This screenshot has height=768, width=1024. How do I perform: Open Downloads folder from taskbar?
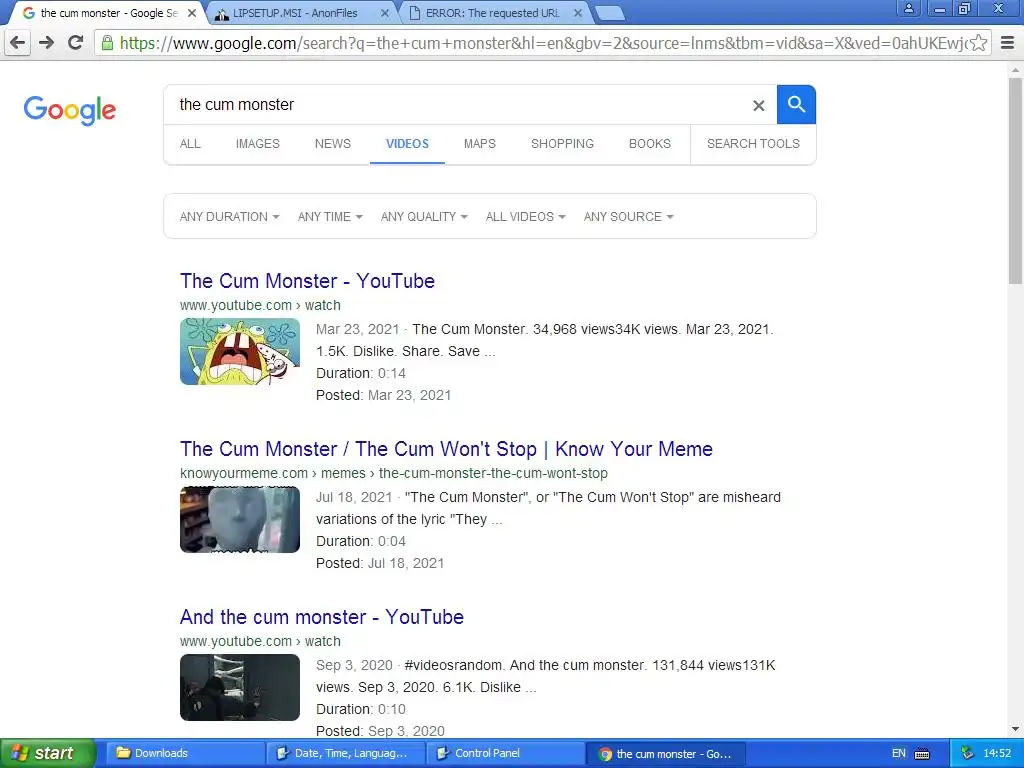point(184,754)
